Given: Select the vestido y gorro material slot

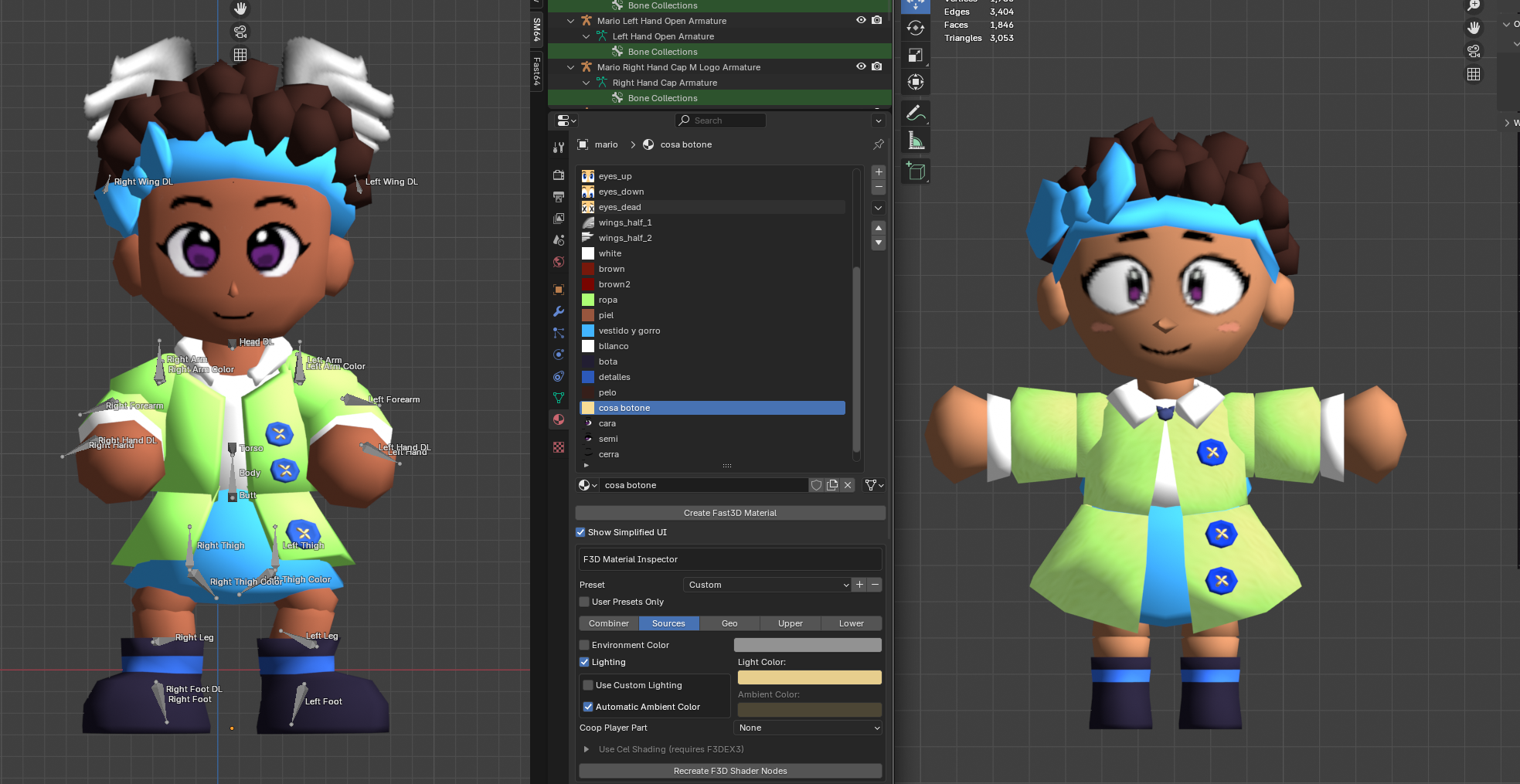Looking at the screenshot, I should click(x=629, y=331).
